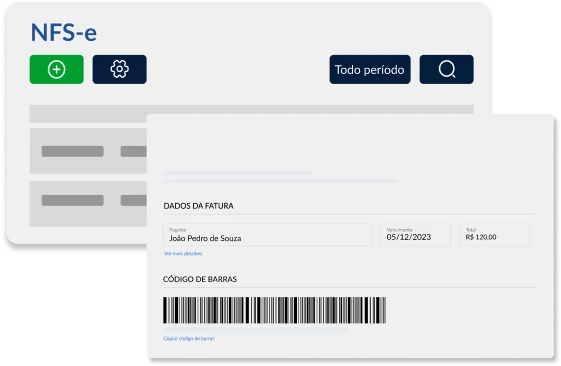
Task: Click the 'Ver mais detalhes' link
Action: pyautogui.click(x=183, y=254)
